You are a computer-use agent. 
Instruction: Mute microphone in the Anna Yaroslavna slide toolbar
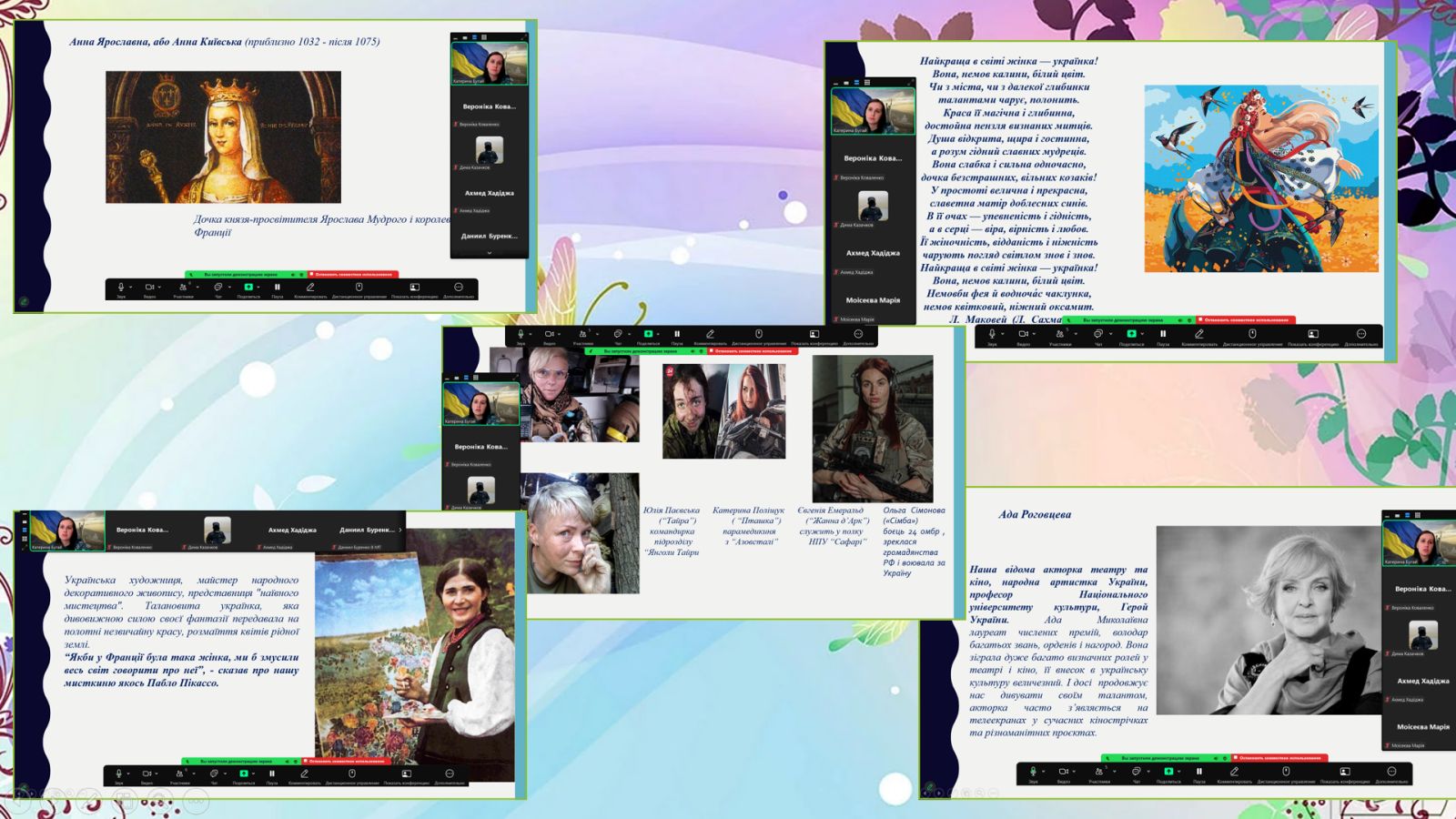120,288
